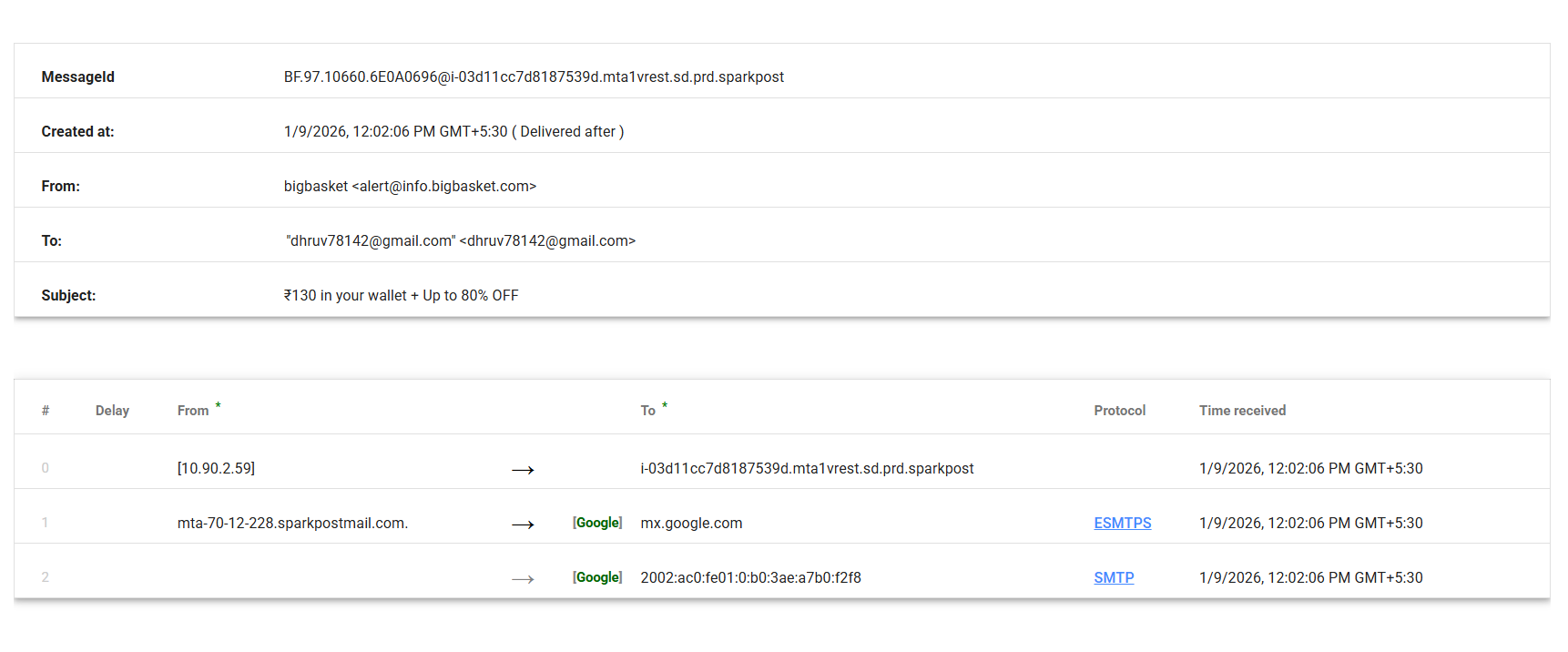Click the subject line about ₹130 wallet
Screen dimensions: 1568x652
(x=401, y=296)
